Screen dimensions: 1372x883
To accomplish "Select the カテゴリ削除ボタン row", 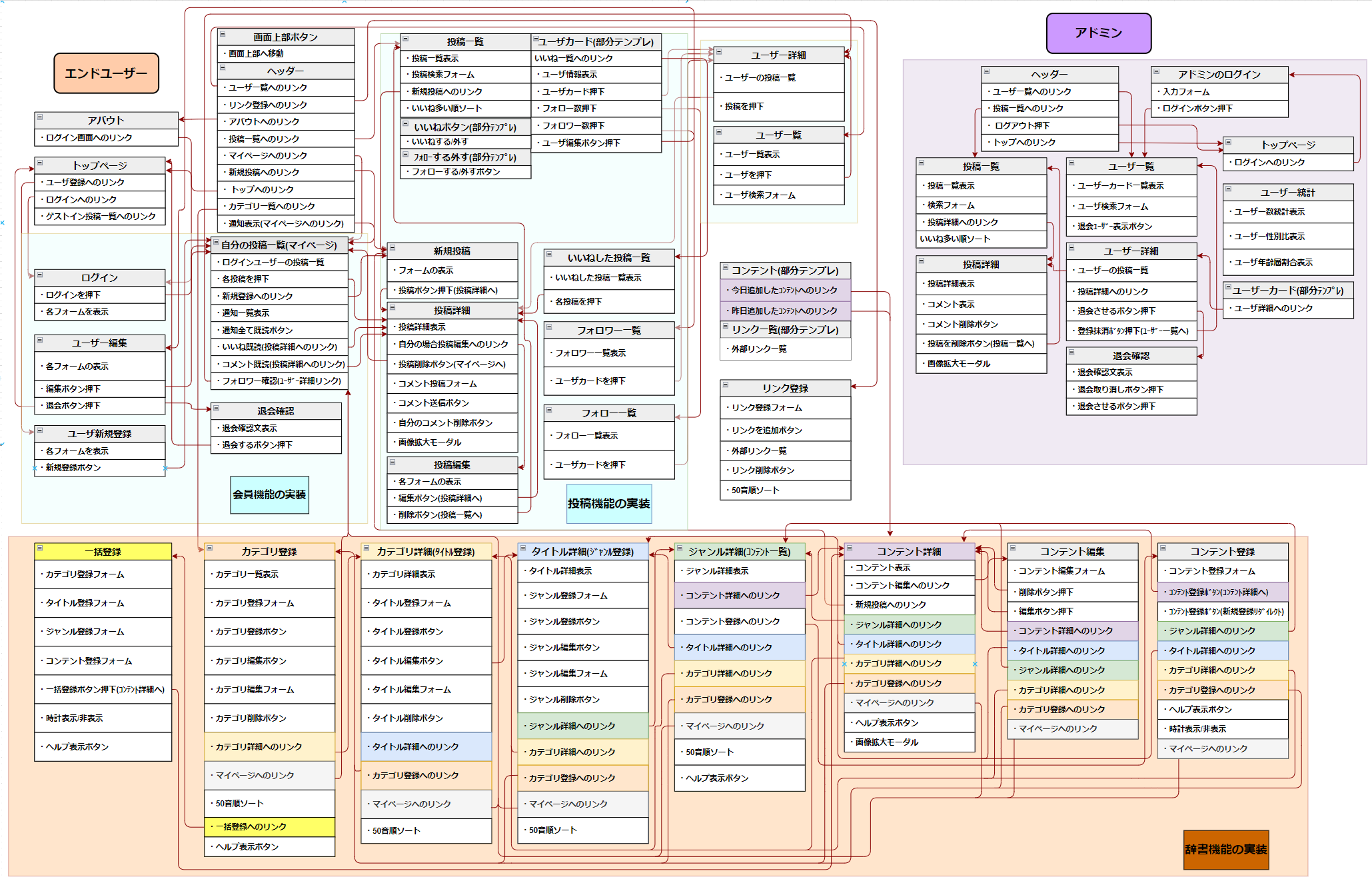I will pos(269,718).
